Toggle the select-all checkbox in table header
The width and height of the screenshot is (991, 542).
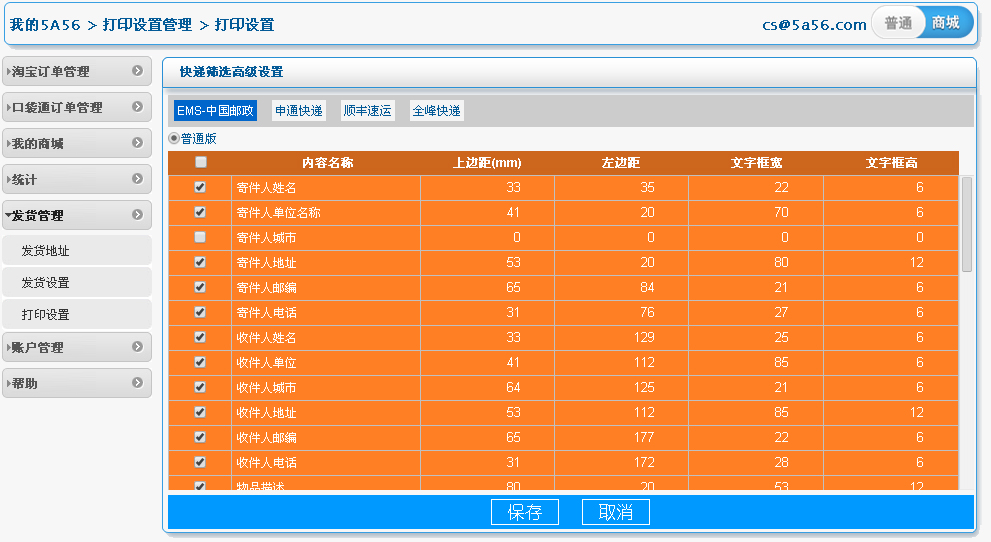point(200,162)
